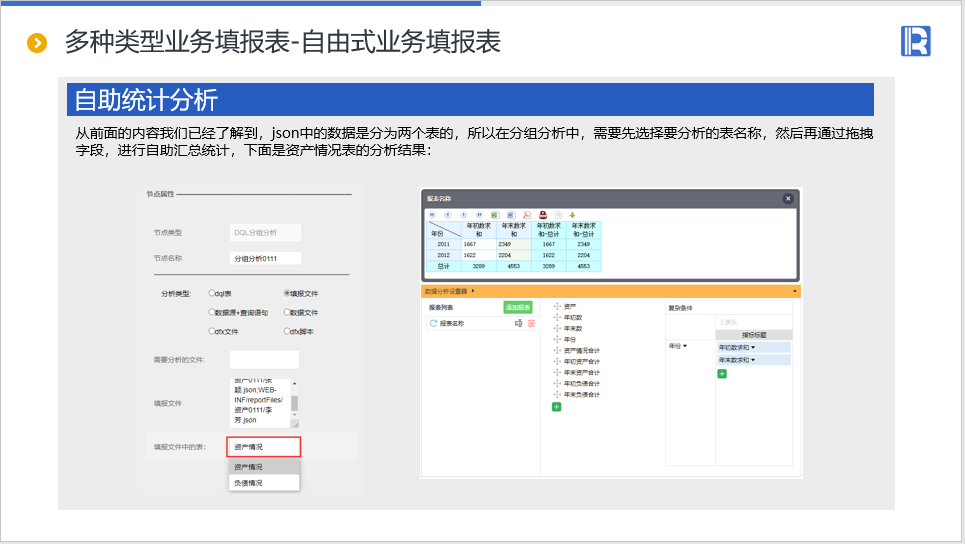Screen dimensions: 965x544
Task: Open the 年份 dropdown arrow
Action: pyautogui.click(x=685, y=346)
